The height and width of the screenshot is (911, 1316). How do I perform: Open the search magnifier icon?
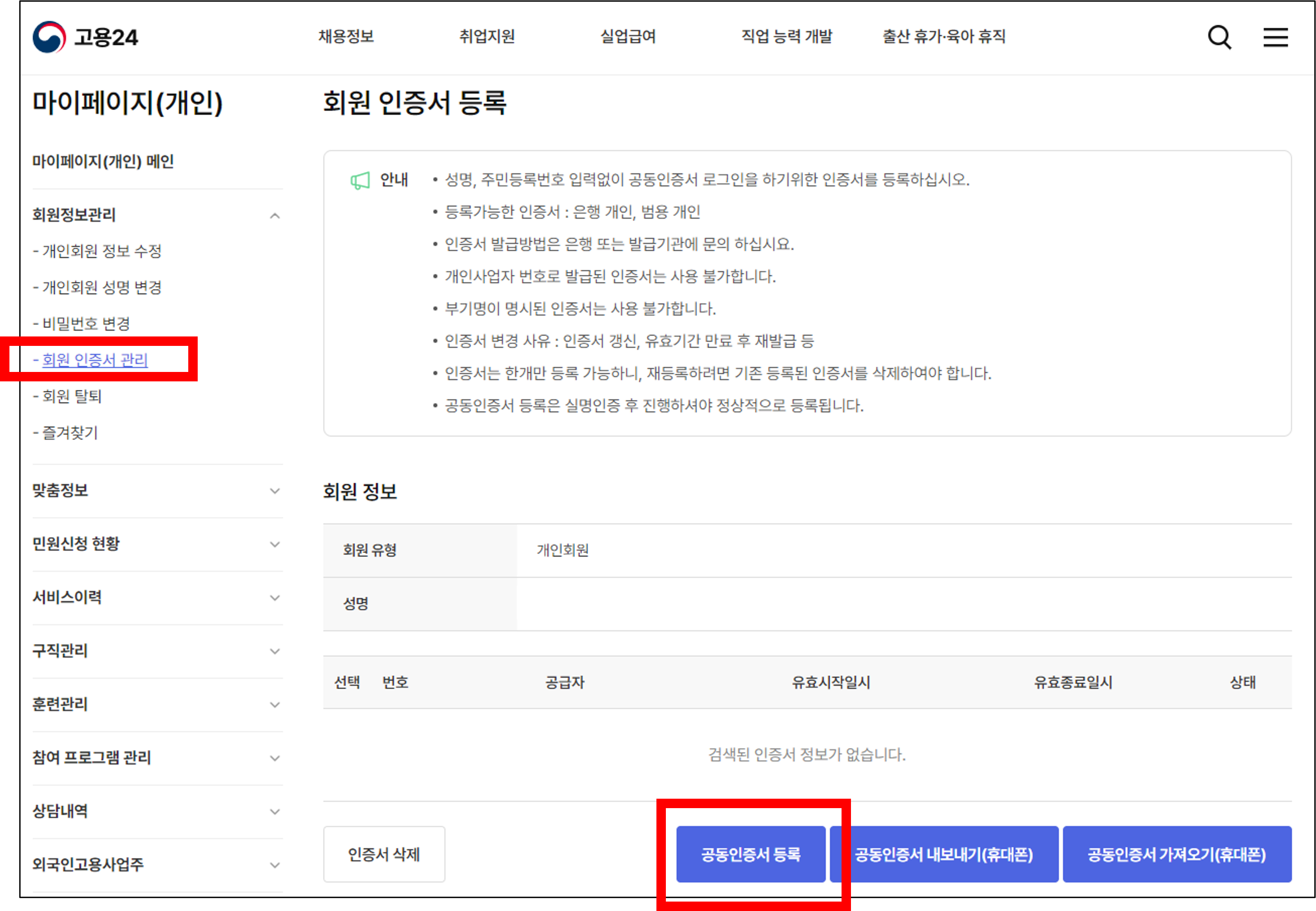(1219, 37)
